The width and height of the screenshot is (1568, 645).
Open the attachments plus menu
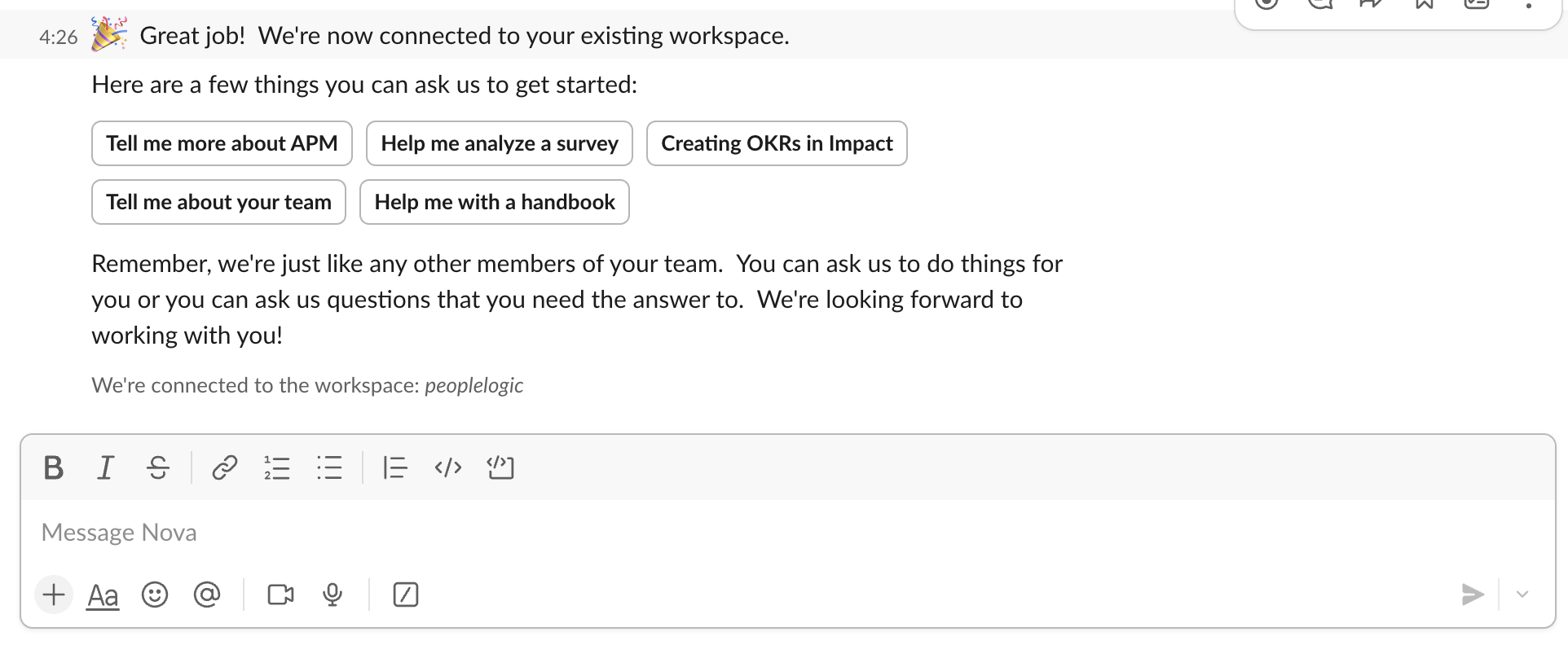pos(54,595)
